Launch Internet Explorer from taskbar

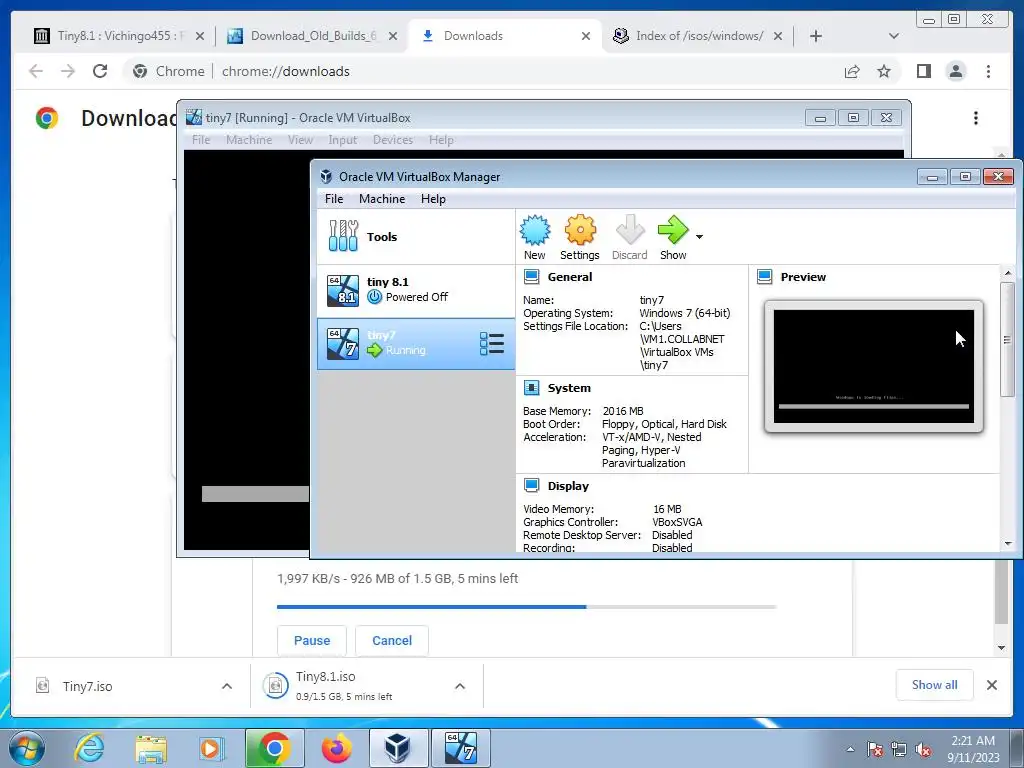coord(89,748)
